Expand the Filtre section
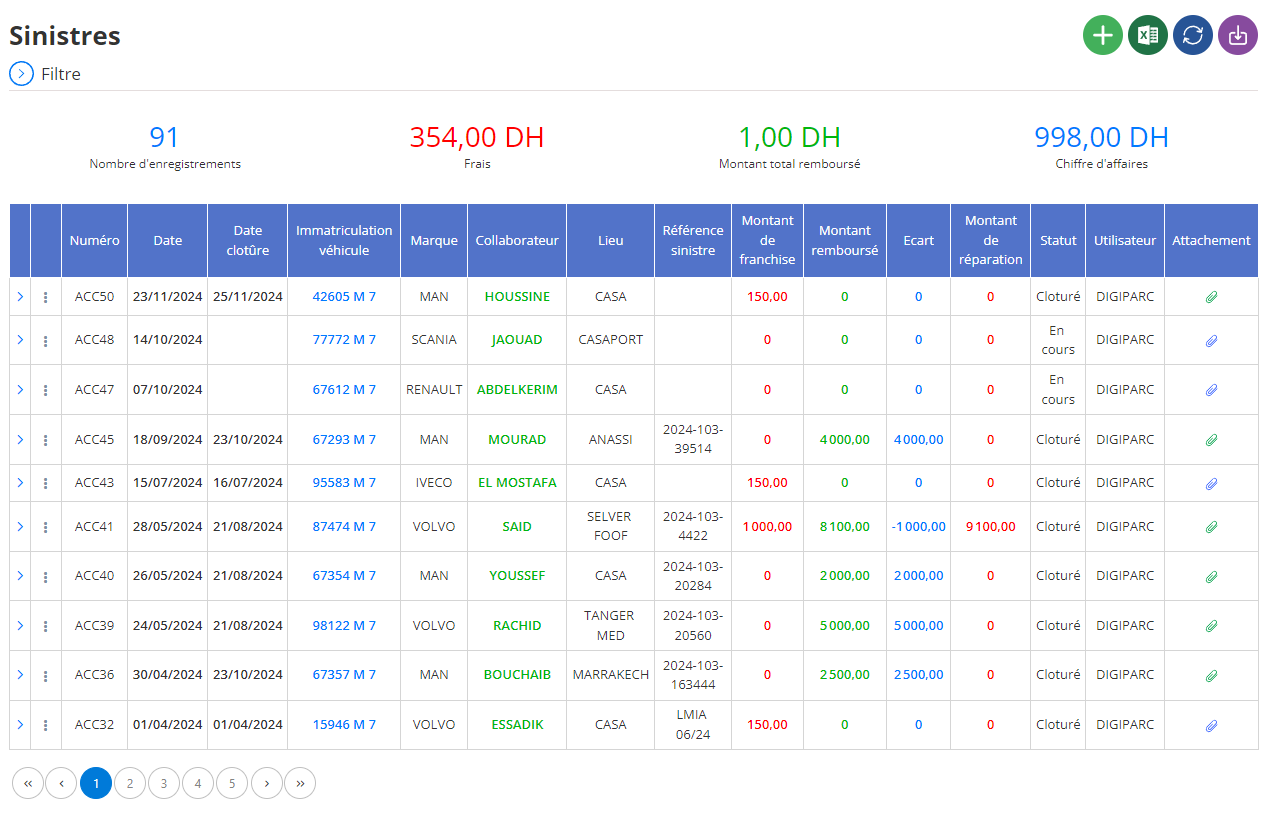 coord(21,74)
